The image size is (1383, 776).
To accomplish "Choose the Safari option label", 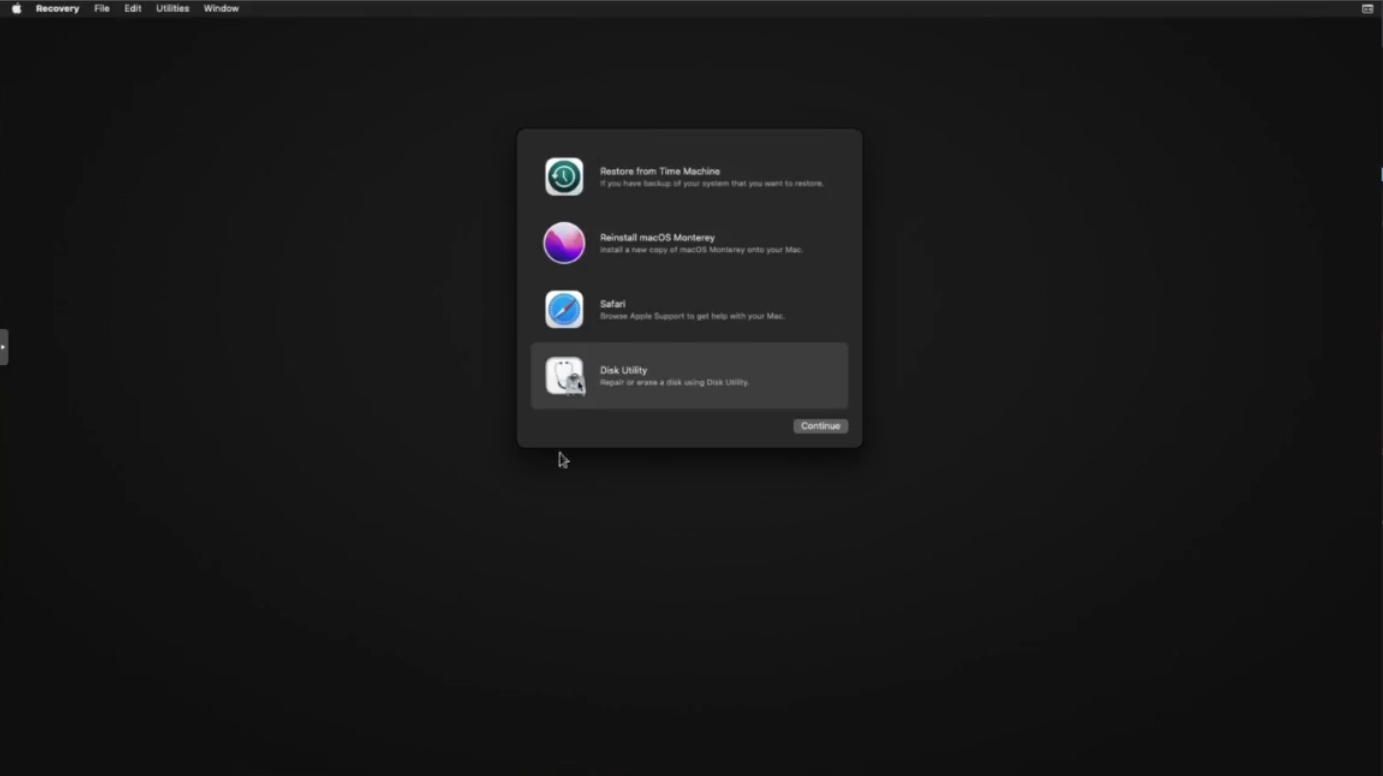I will [x=612, y=304].
